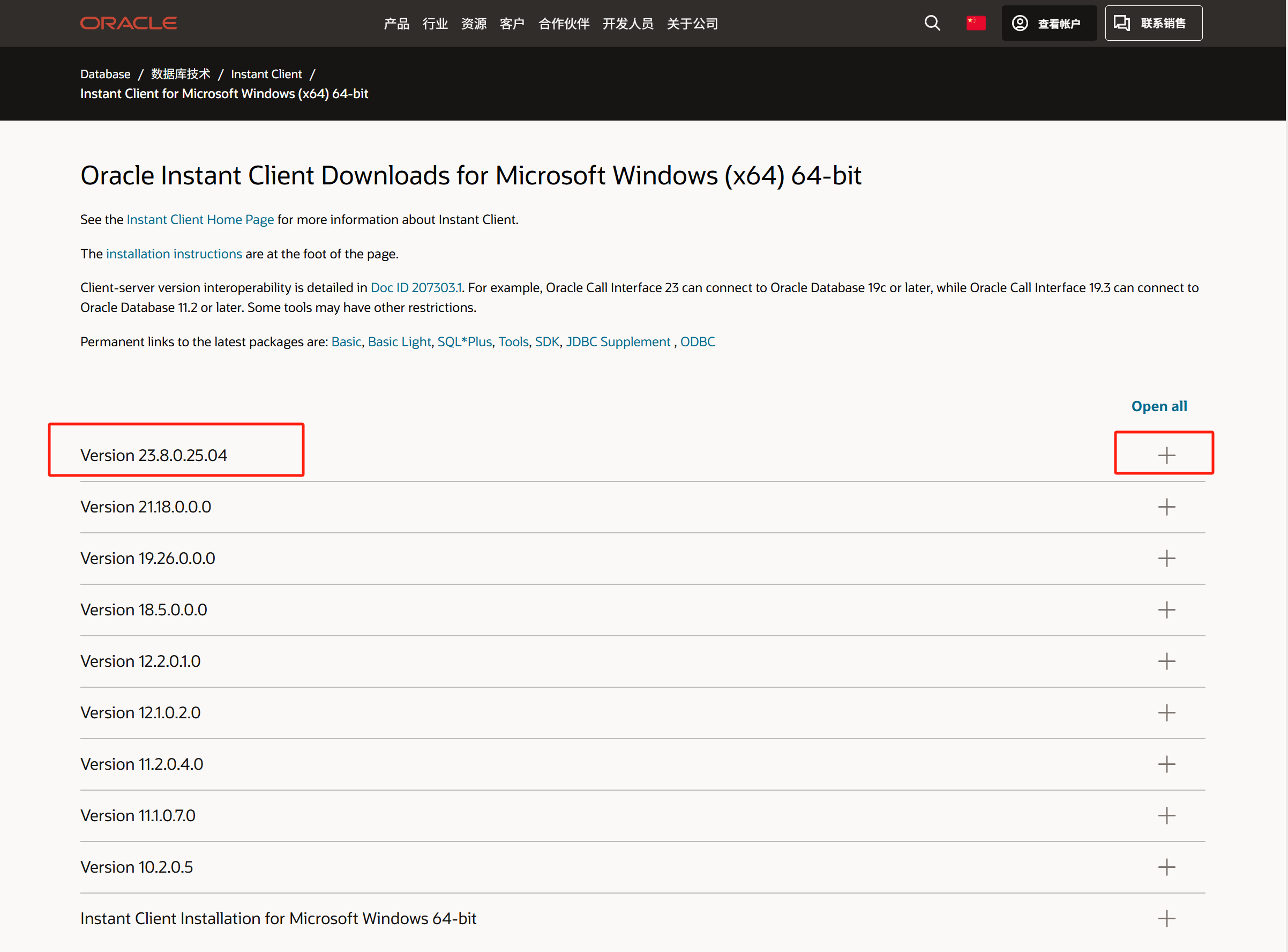Open the Instant Client Home Page link
1288x952 pixels.
pos(200,220)
